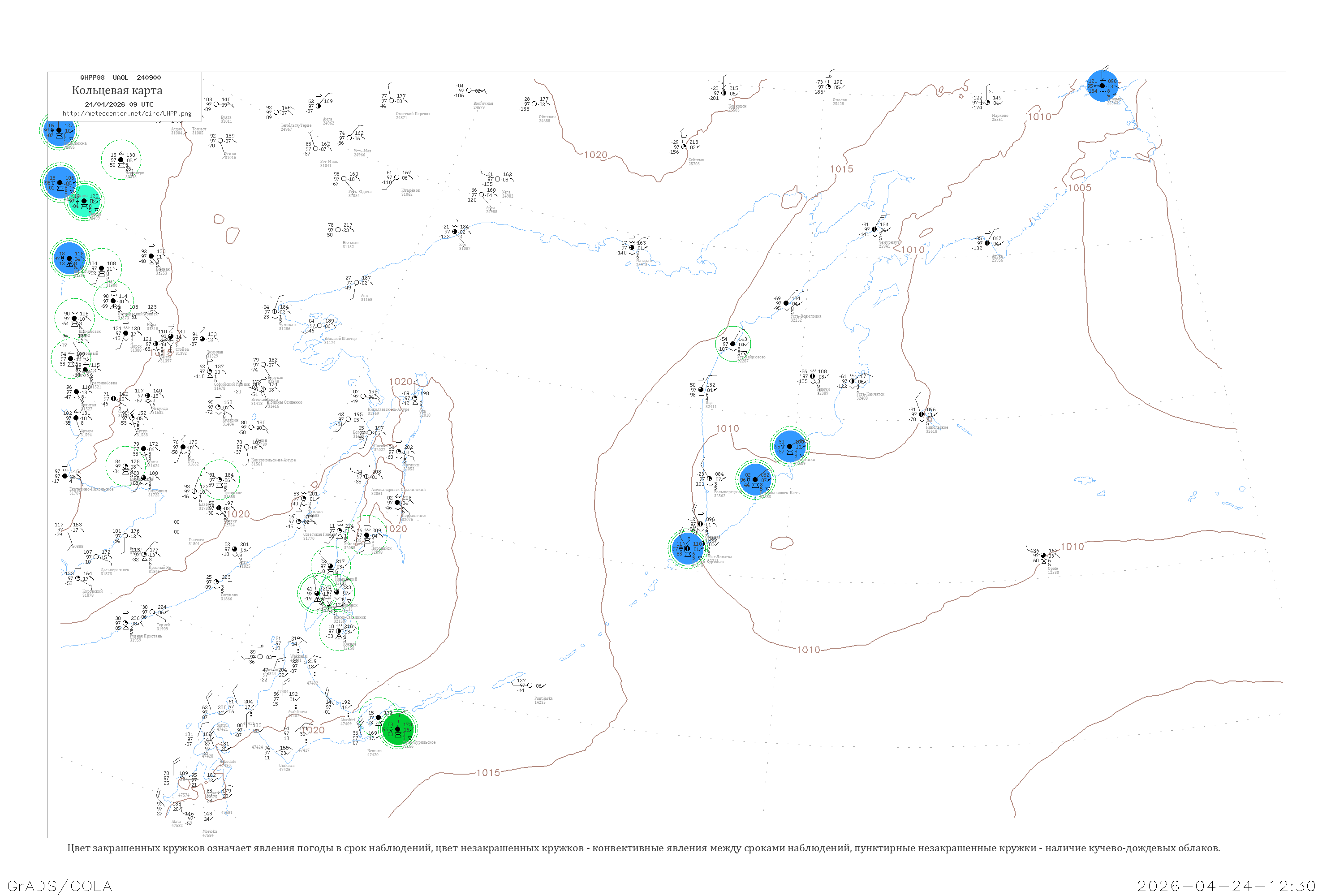Click the Большерецкий 32562 station circle
This screenshot has height=896, width=1344.
point(710,479)
